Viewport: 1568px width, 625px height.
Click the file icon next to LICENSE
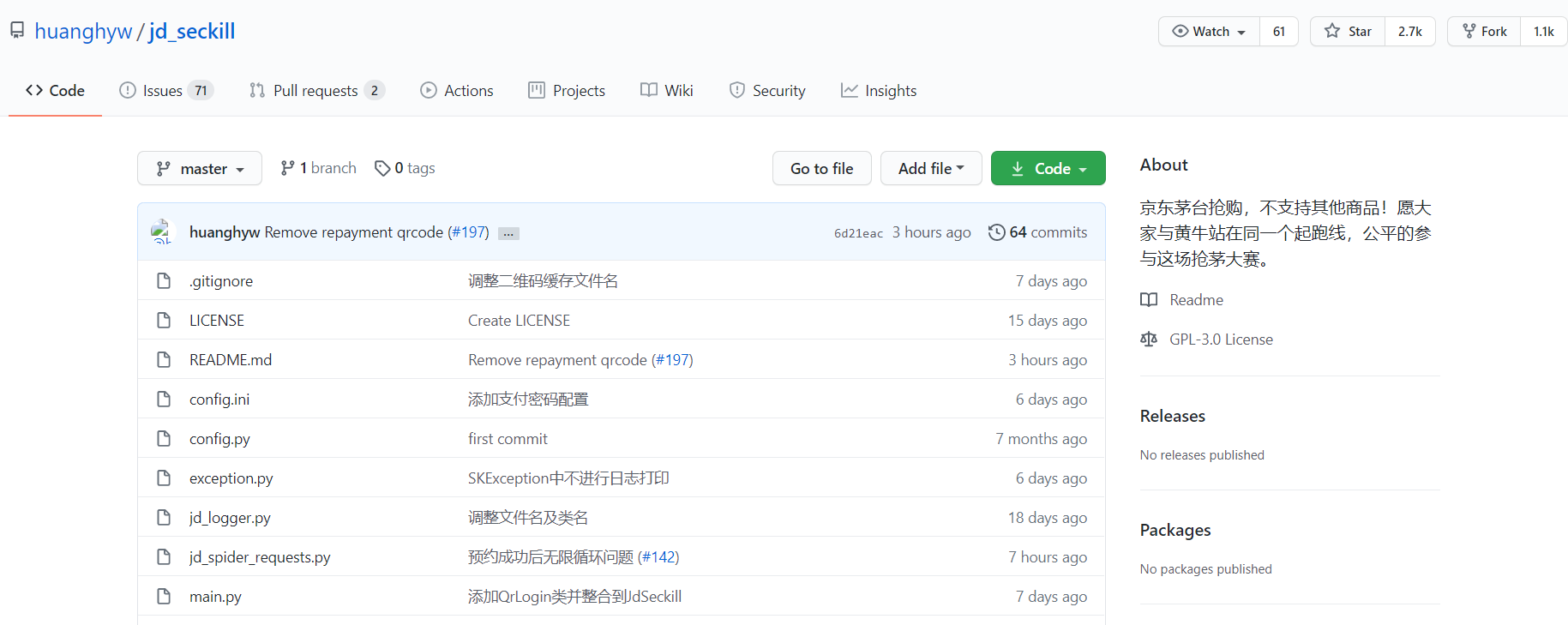point(164,320)
